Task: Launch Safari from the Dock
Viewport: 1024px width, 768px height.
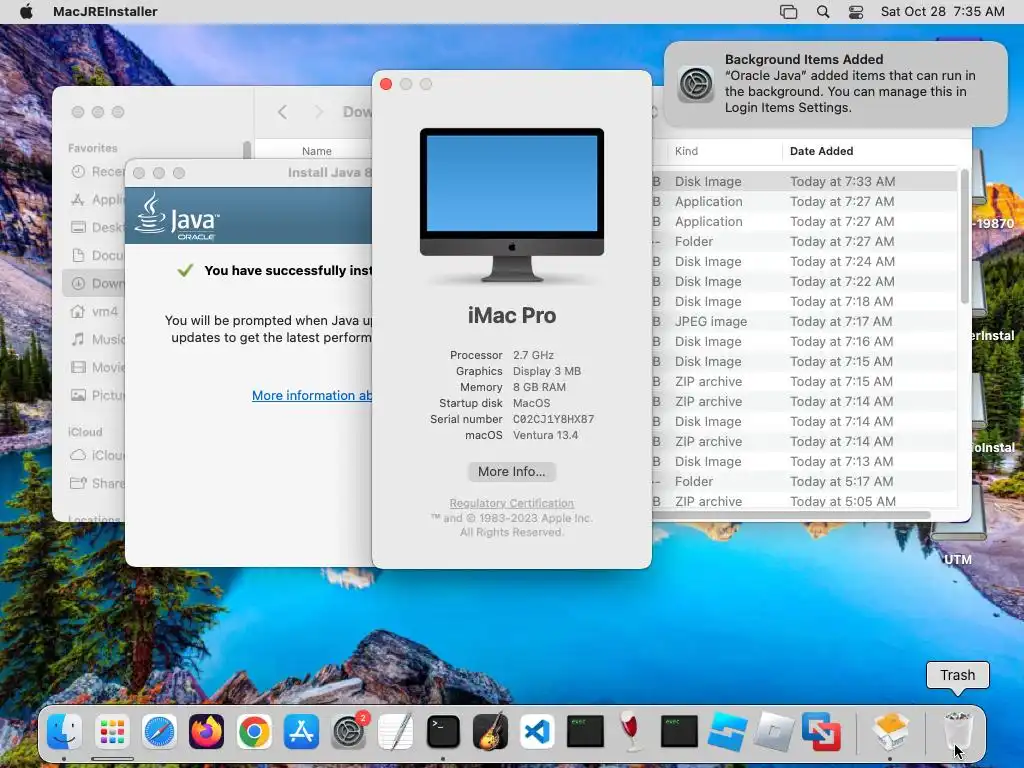Action: point(159,731)
